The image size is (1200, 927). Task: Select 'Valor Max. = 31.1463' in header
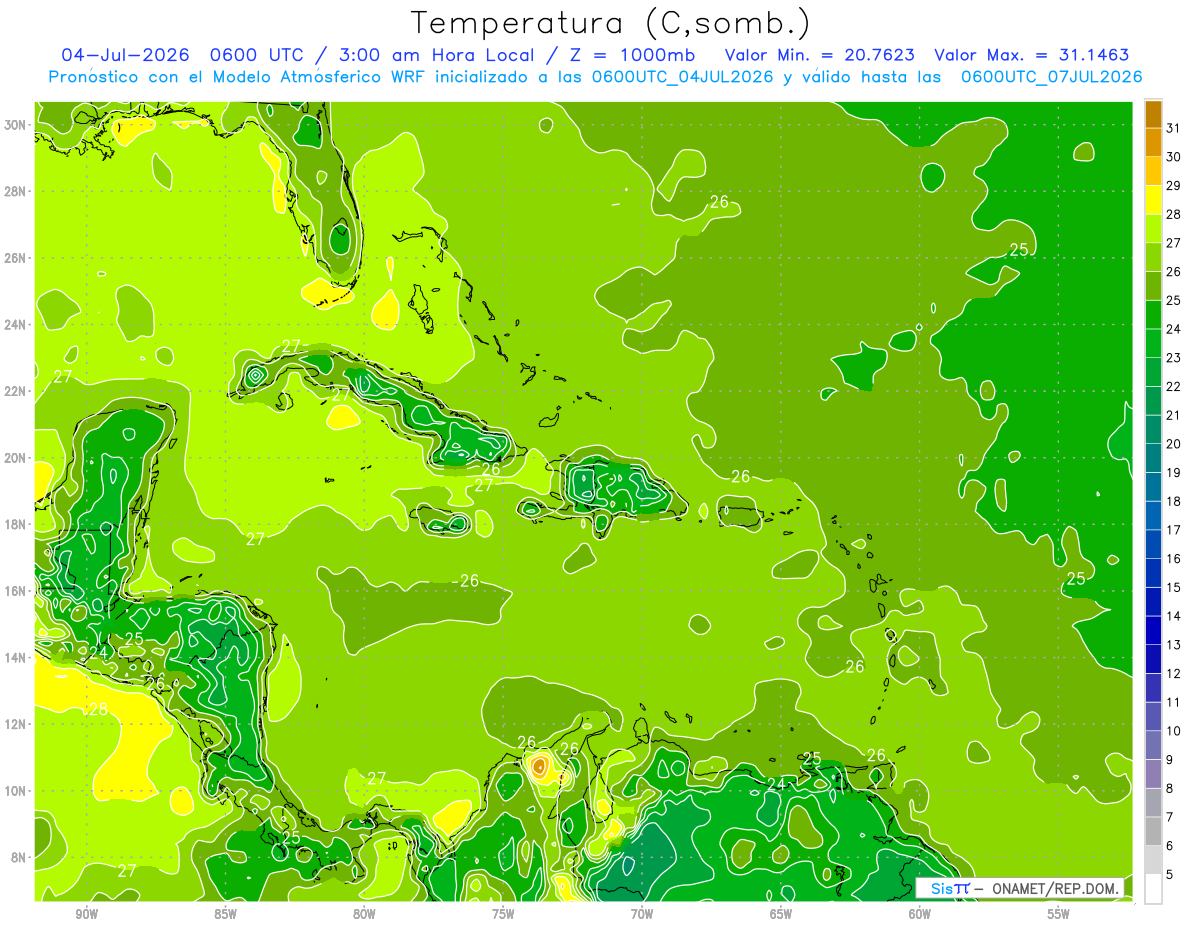pos(1031,55)
